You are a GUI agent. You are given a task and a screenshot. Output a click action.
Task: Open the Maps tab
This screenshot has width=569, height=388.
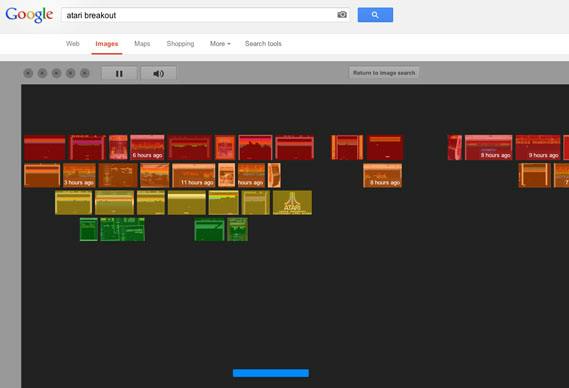[142, 44]
